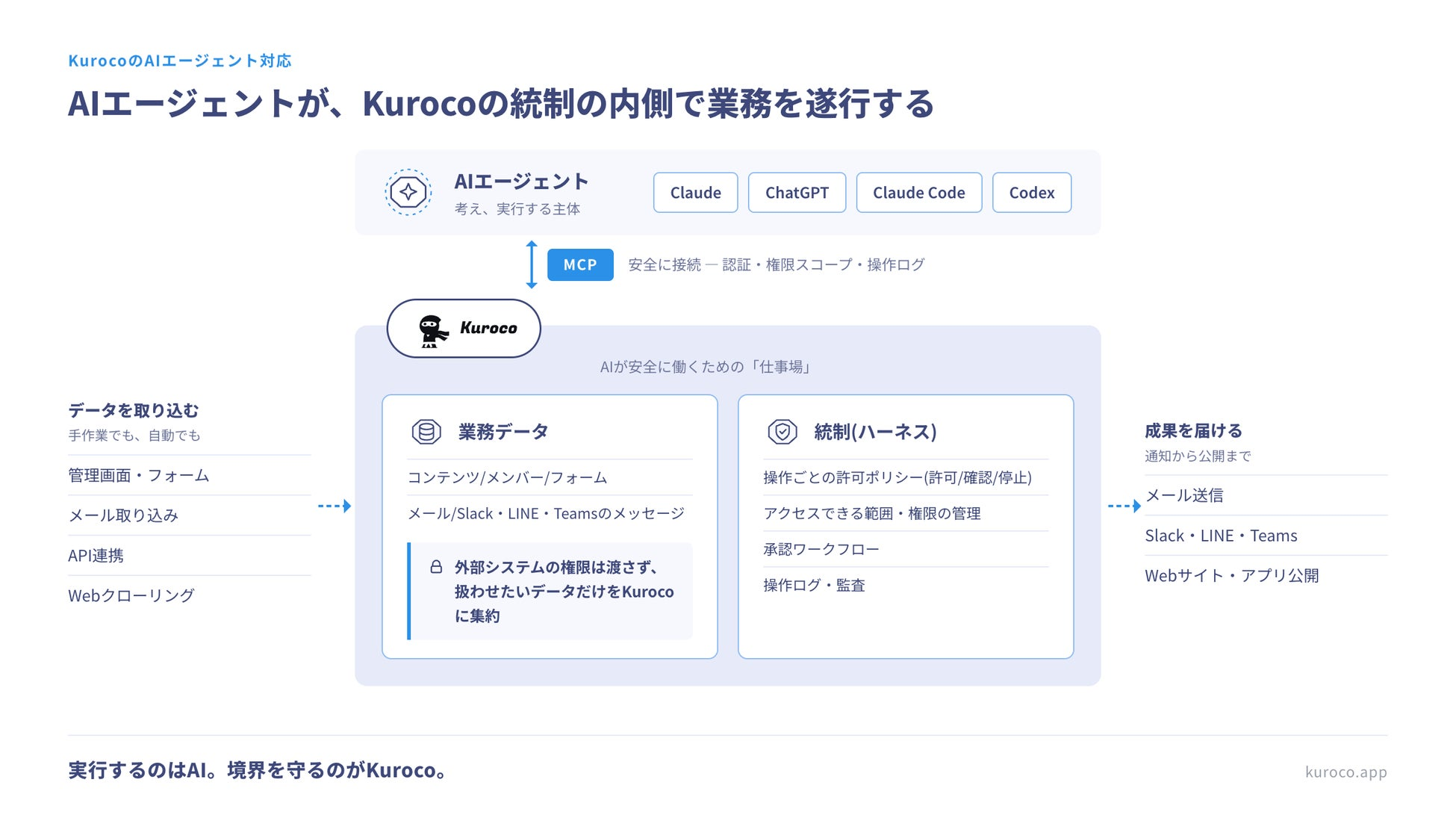1456x815 pixels.
Task: Click the heading KurocoのAIエージェント対応
Action: coord(180,61)
